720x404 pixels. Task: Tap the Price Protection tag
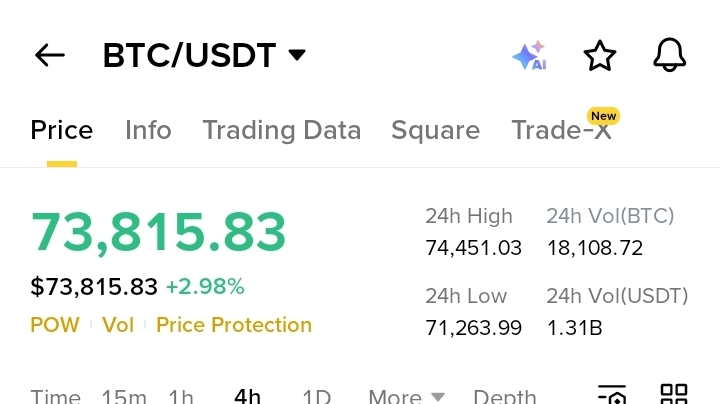click(x=234, y=325)
